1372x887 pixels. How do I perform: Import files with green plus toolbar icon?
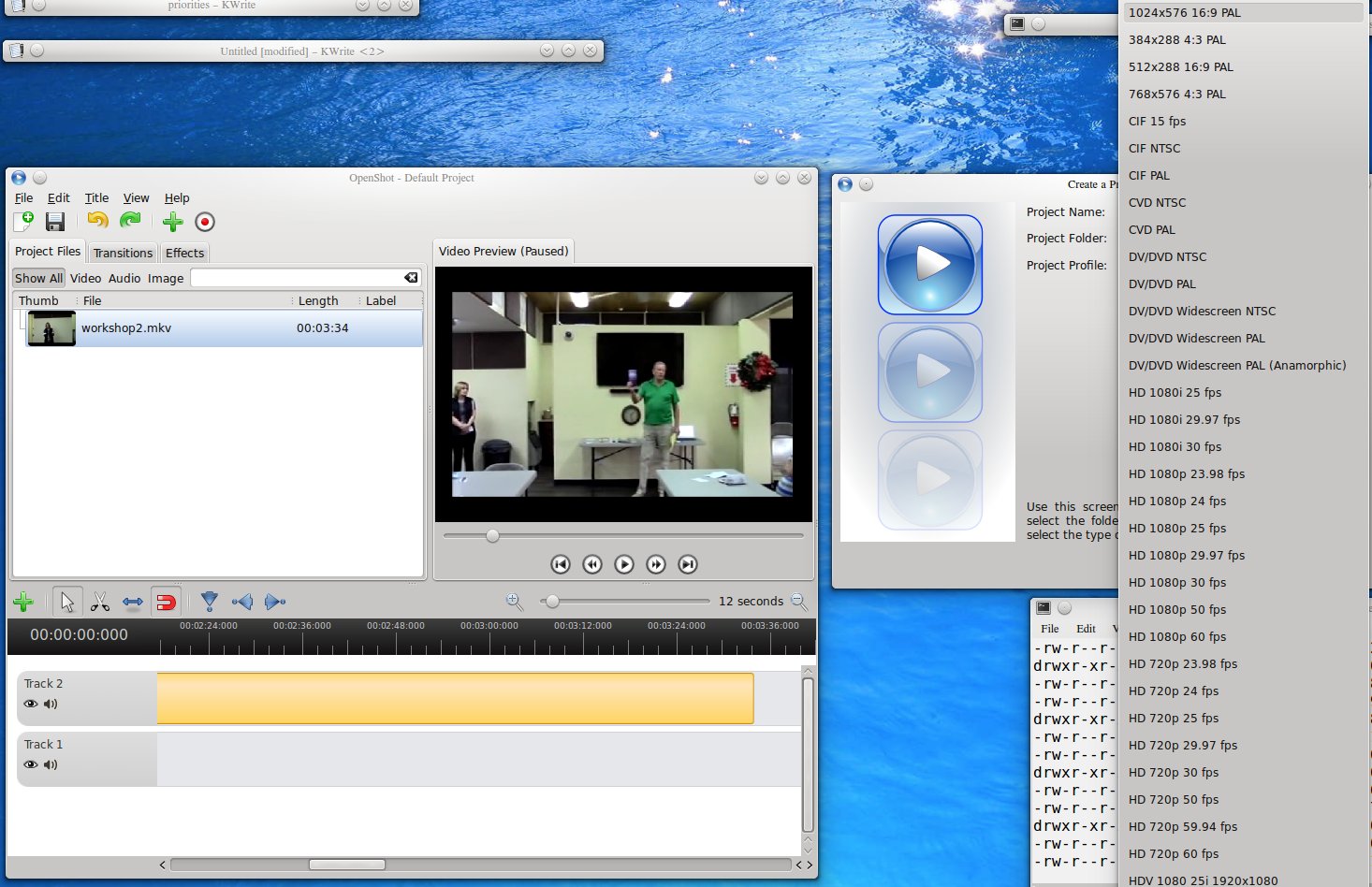tap(172, 222)
